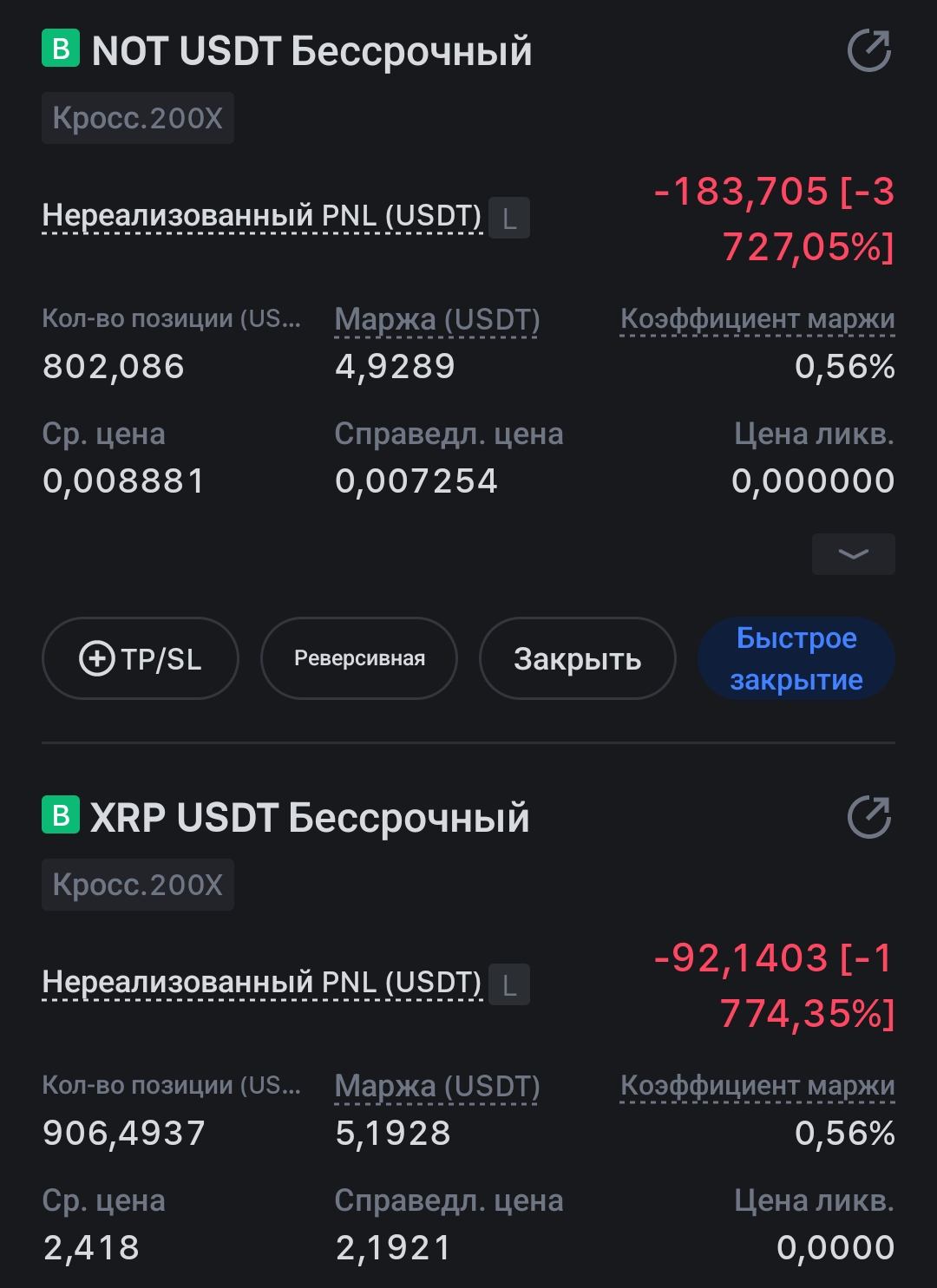The image size is (937, 1288).
Task: Tap Нереализованный PNL label in NOT position
Action: click(261, 215)
